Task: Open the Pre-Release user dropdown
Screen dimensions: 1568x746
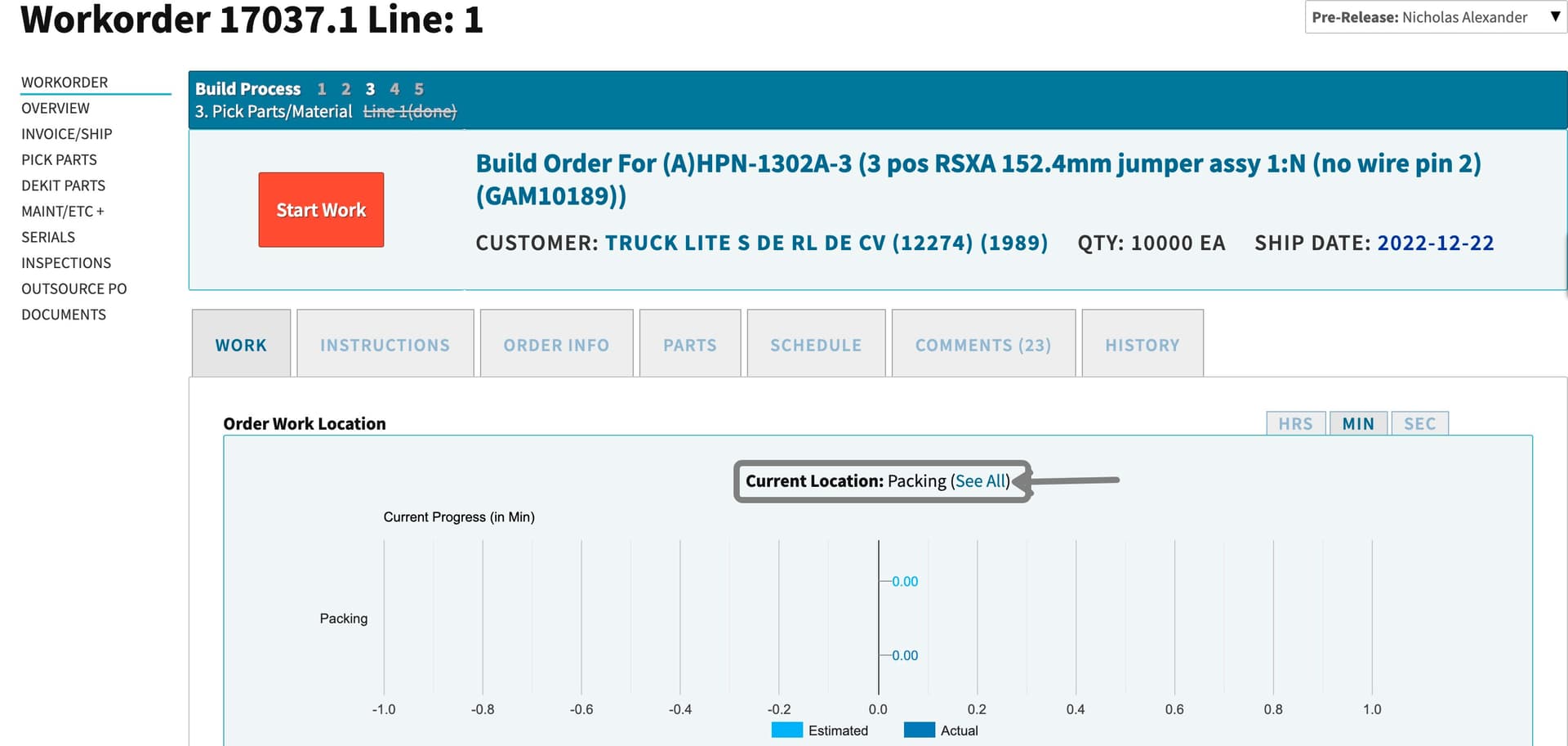Action: tap(1435, 17)
